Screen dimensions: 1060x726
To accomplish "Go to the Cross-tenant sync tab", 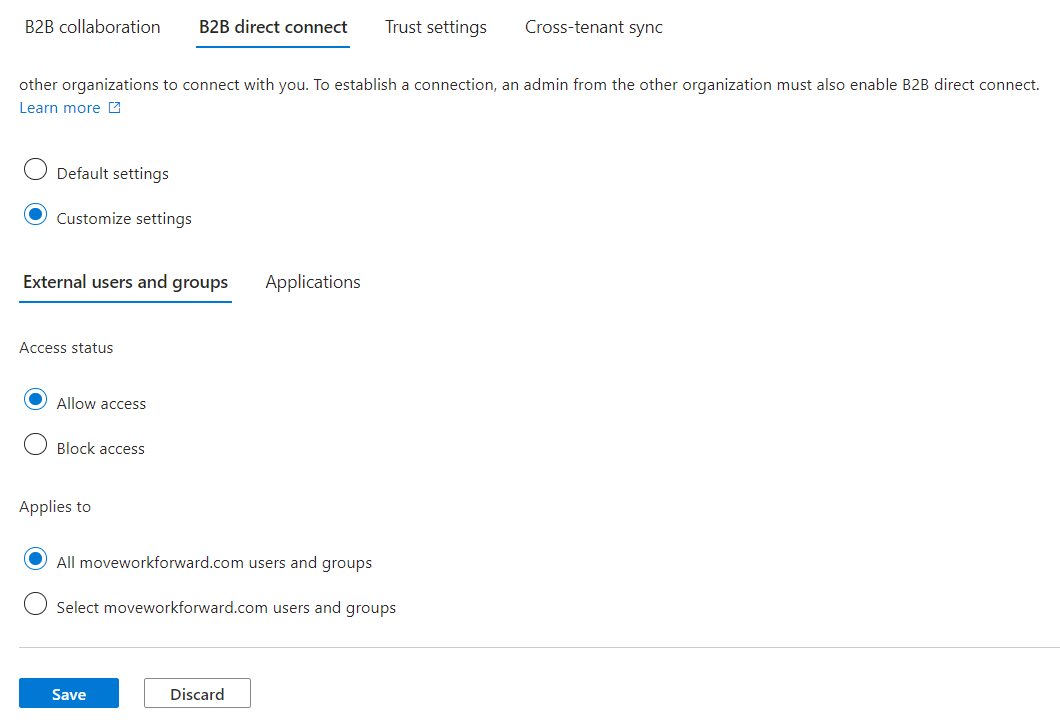I will point(593,27).
